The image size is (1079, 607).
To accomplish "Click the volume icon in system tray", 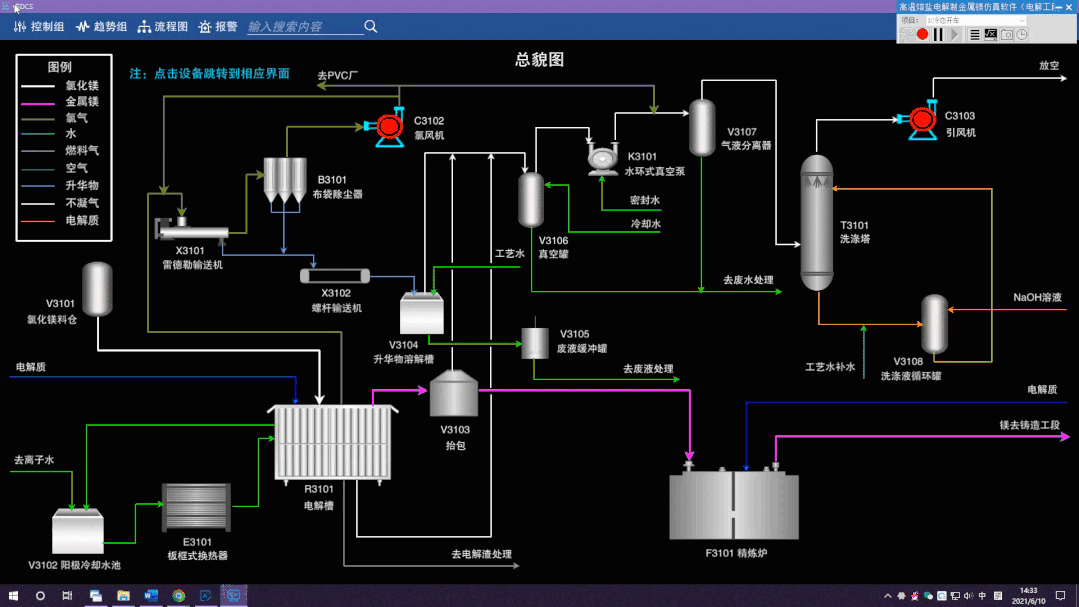I will (968, 596).
